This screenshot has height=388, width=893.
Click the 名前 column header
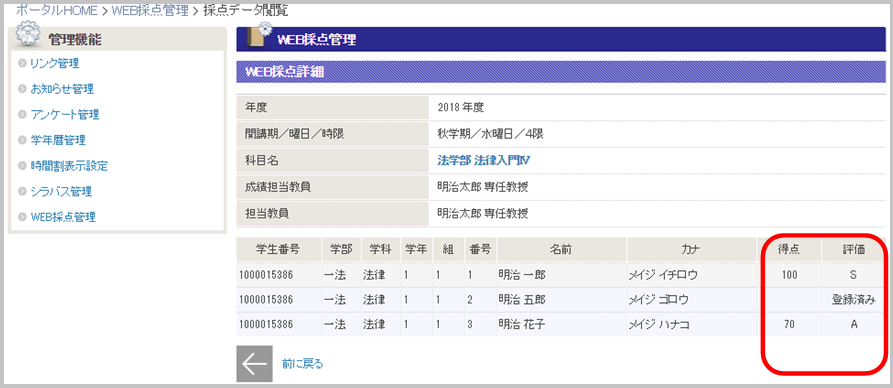point(560,250)
